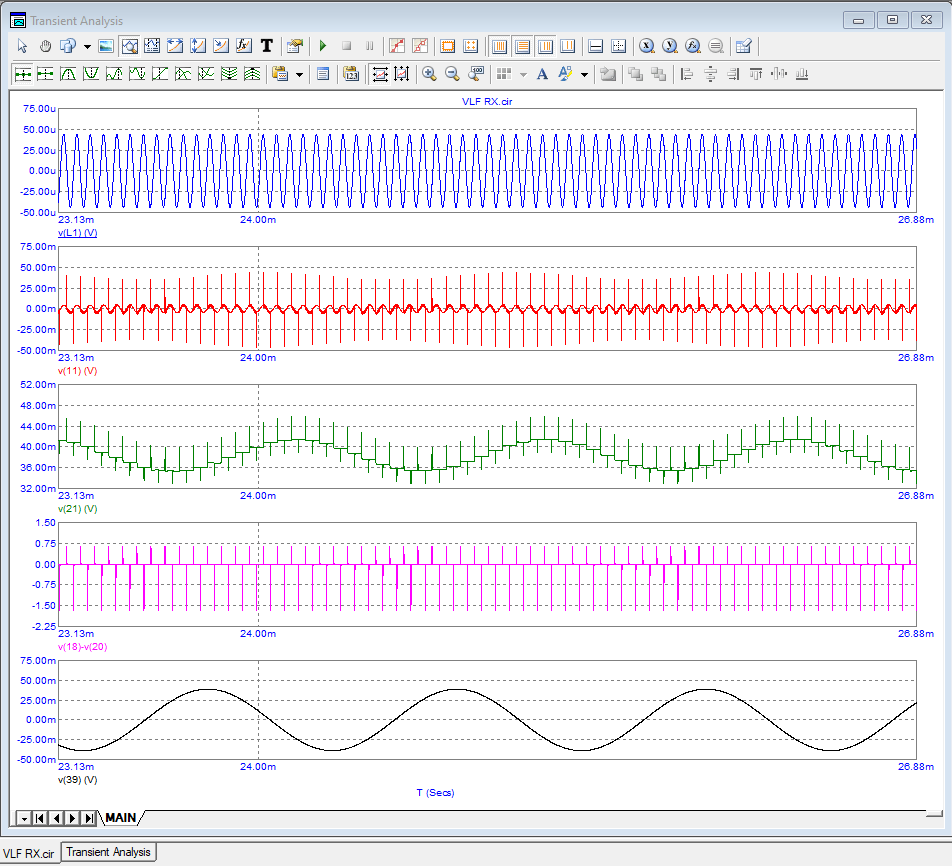Pause the analysis

tap(369, 46)
